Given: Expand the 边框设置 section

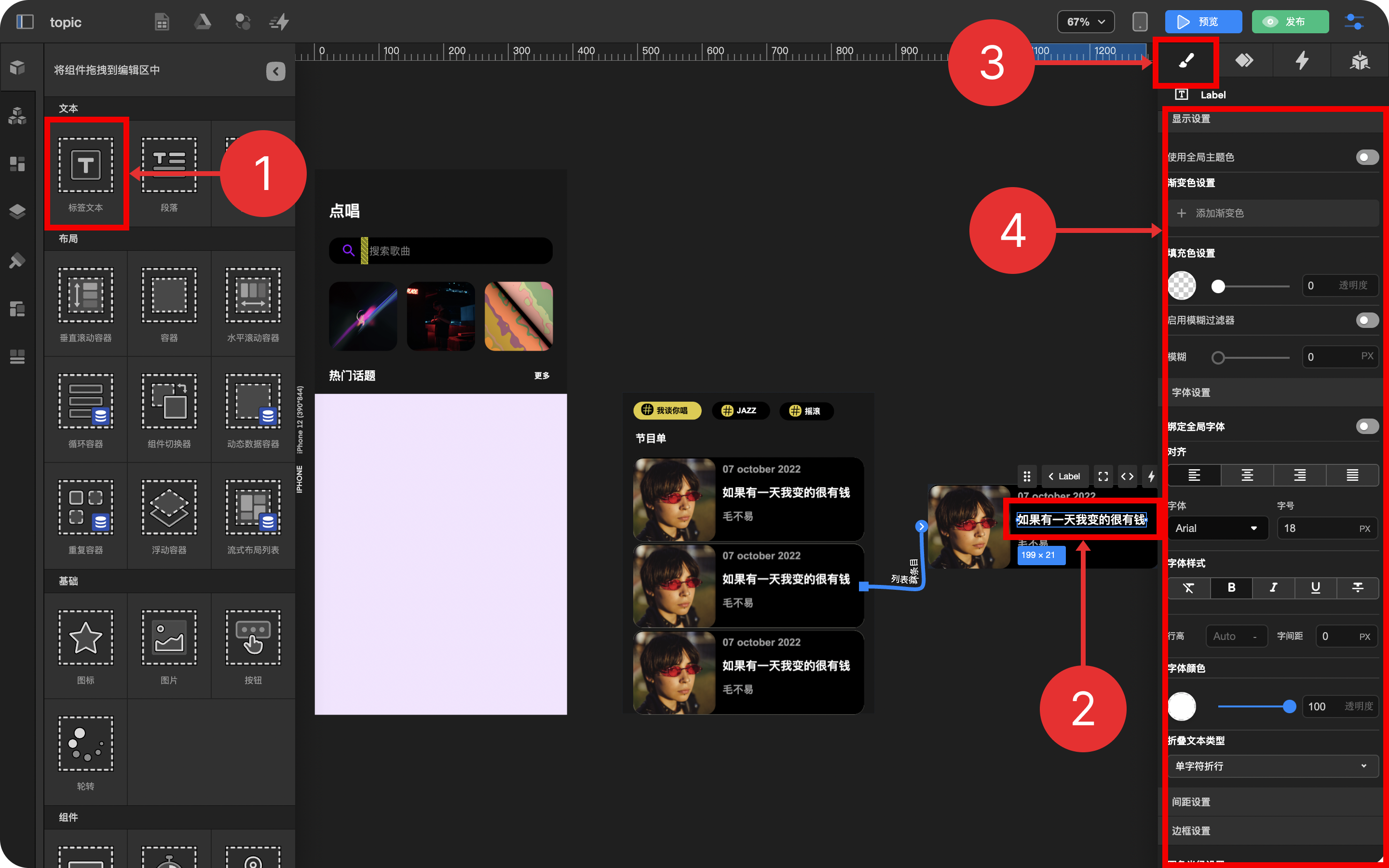Looking at the screenshot, I should [x=1273, y=831].
